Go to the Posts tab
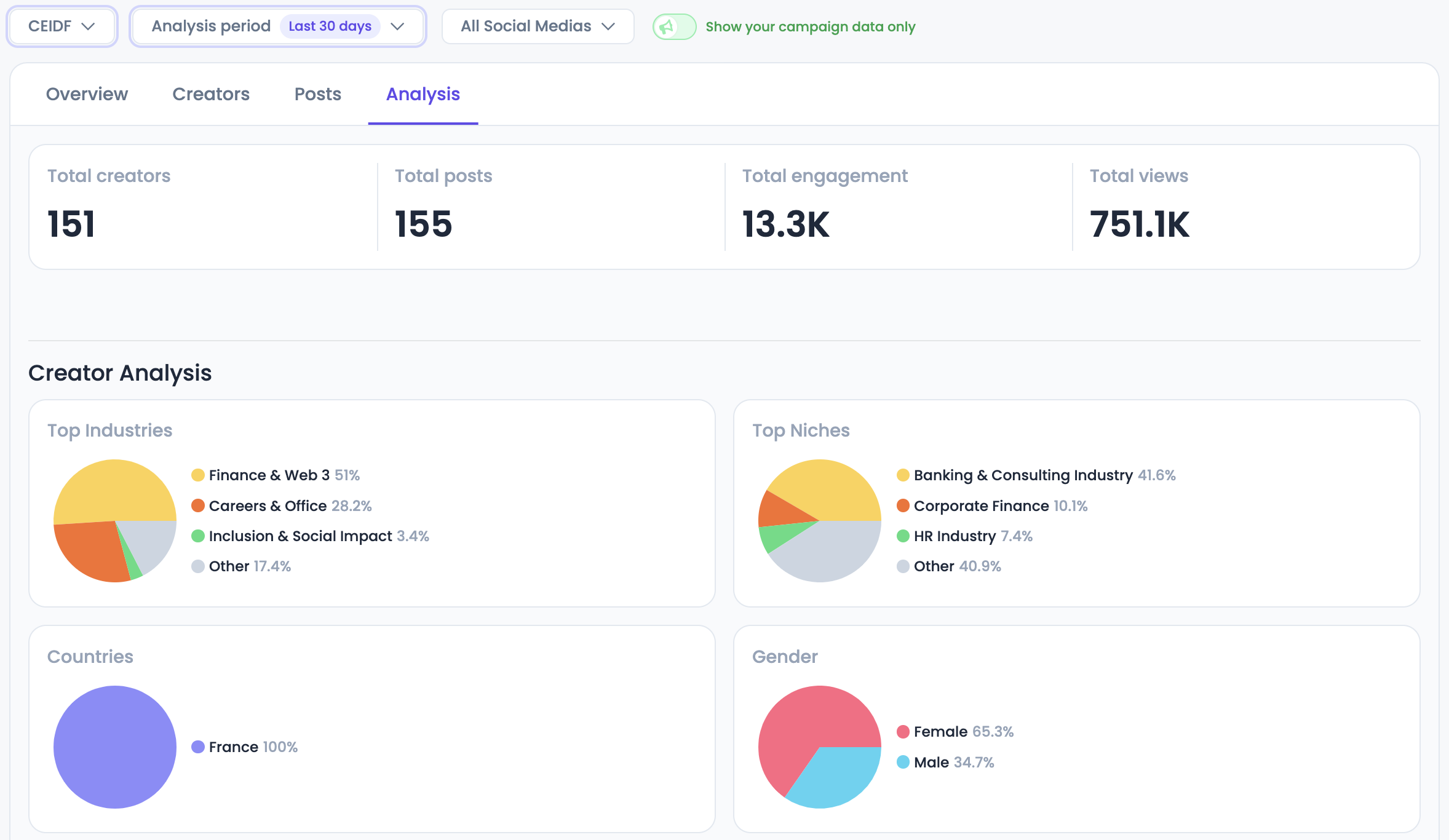The height and width of the screenshot is (840, 1449). tap(317, 94)
